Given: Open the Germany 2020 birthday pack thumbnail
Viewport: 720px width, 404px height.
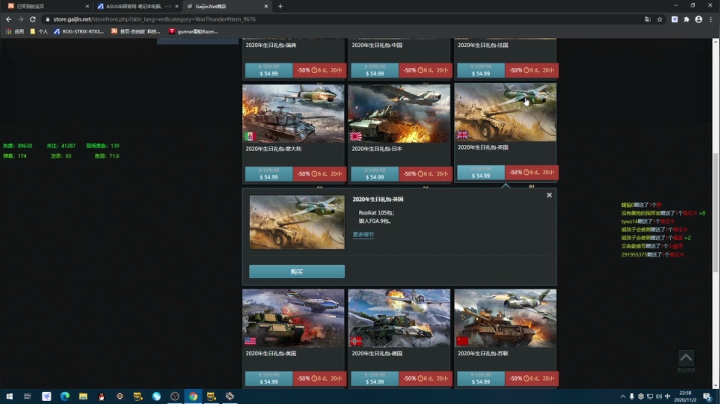Looking at the screenshot, I should 399,318.
